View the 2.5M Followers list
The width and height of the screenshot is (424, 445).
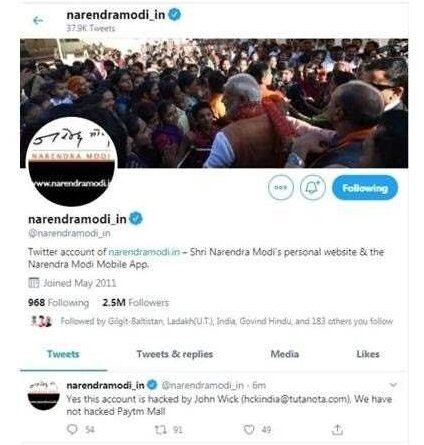135,303
